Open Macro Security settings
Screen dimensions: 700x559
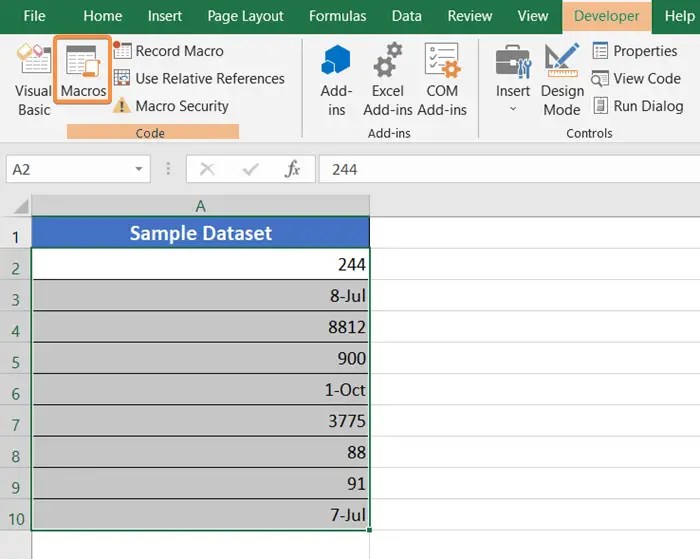171,106
